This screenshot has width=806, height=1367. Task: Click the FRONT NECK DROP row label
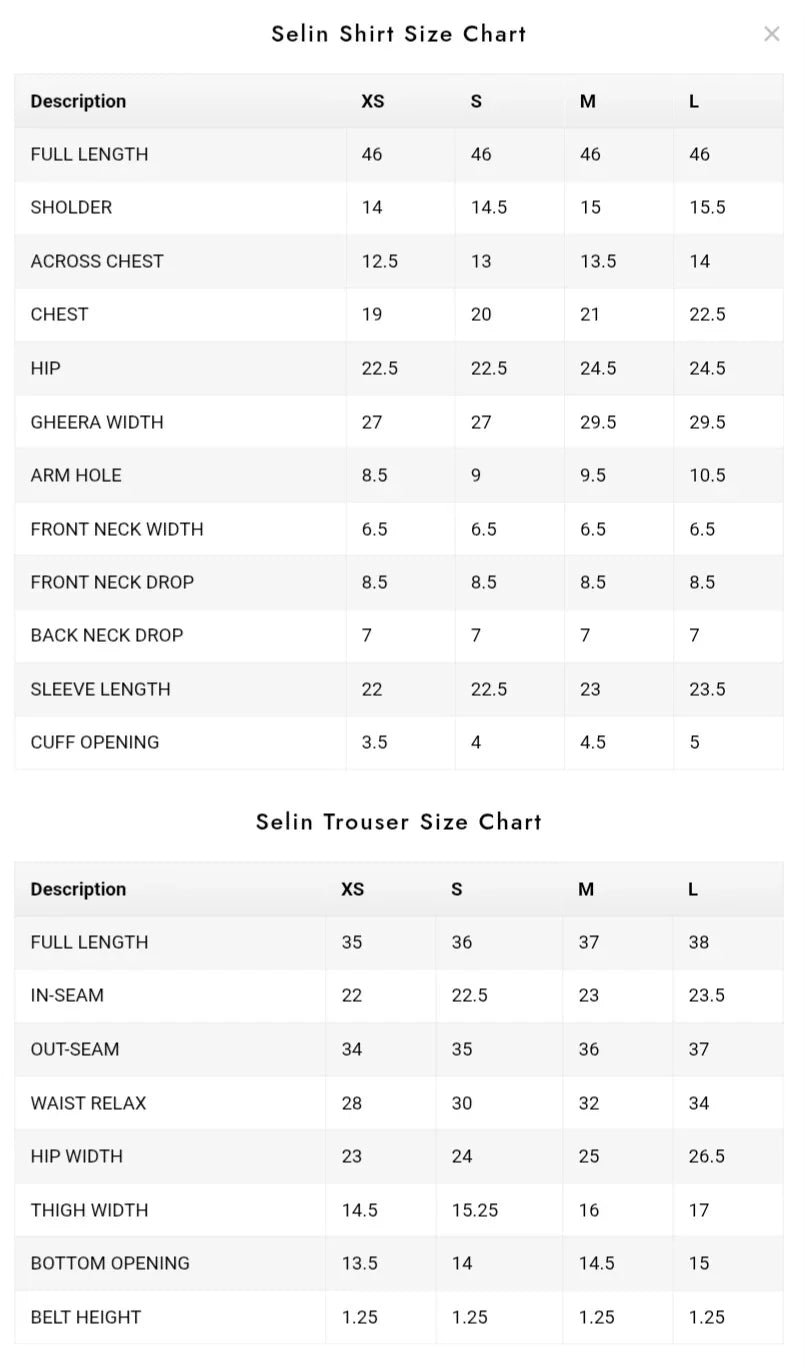(112, 582)
